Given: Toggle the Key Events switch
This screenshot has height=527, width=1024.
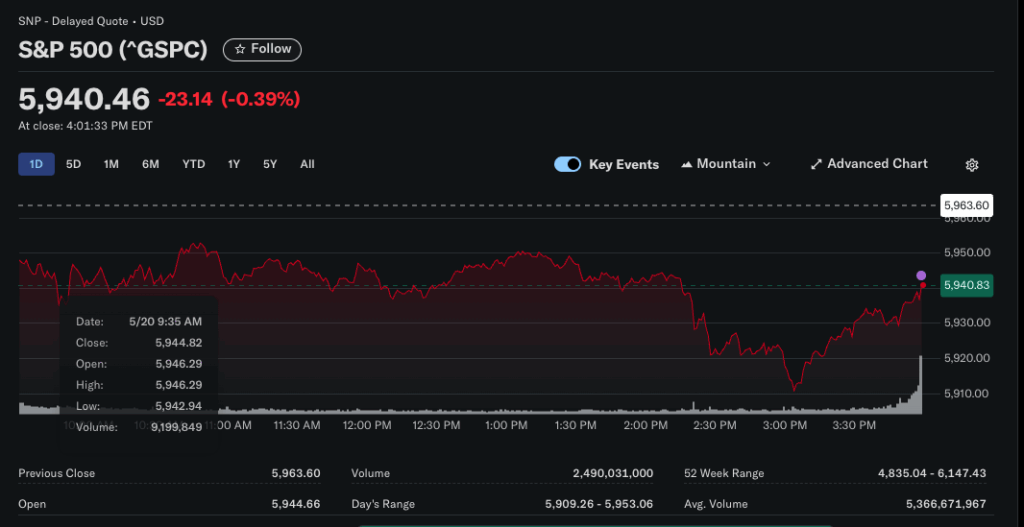Looking at the screenshot, I should click(x=568, y=165).
